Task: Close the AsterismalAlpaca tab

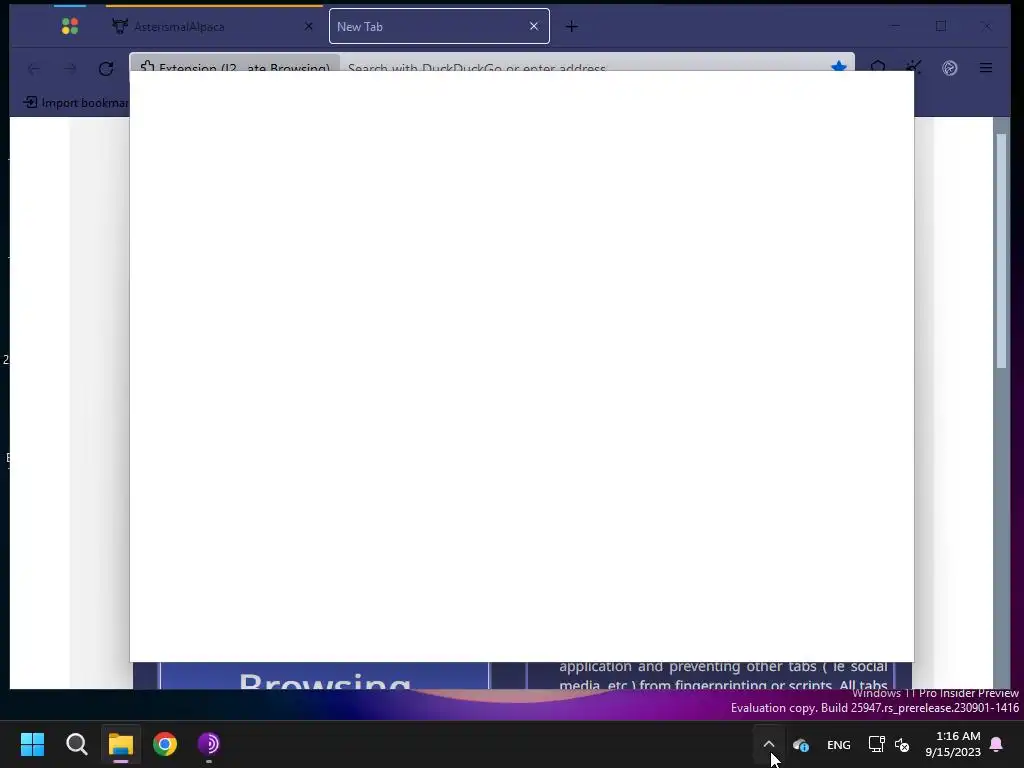Action: (309, 26)
